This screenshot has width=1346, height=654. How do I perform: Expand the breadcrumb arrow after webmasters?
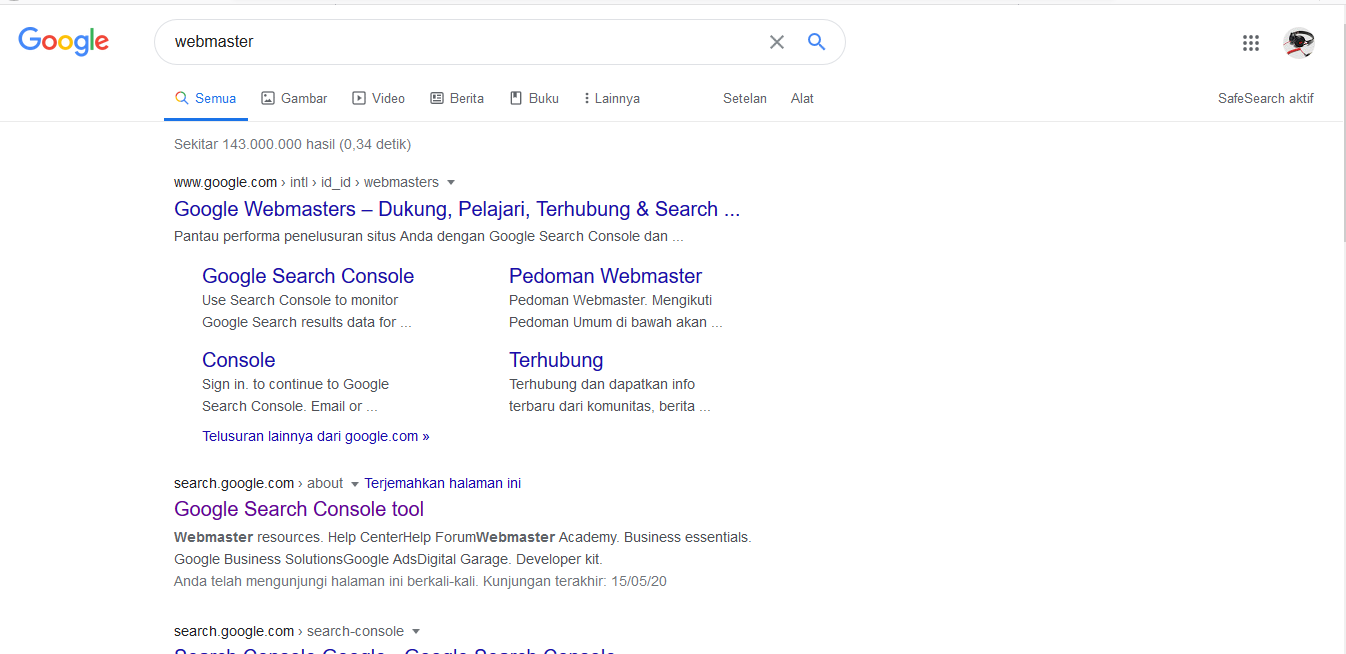pyautogui.click(x=451, y=182)
